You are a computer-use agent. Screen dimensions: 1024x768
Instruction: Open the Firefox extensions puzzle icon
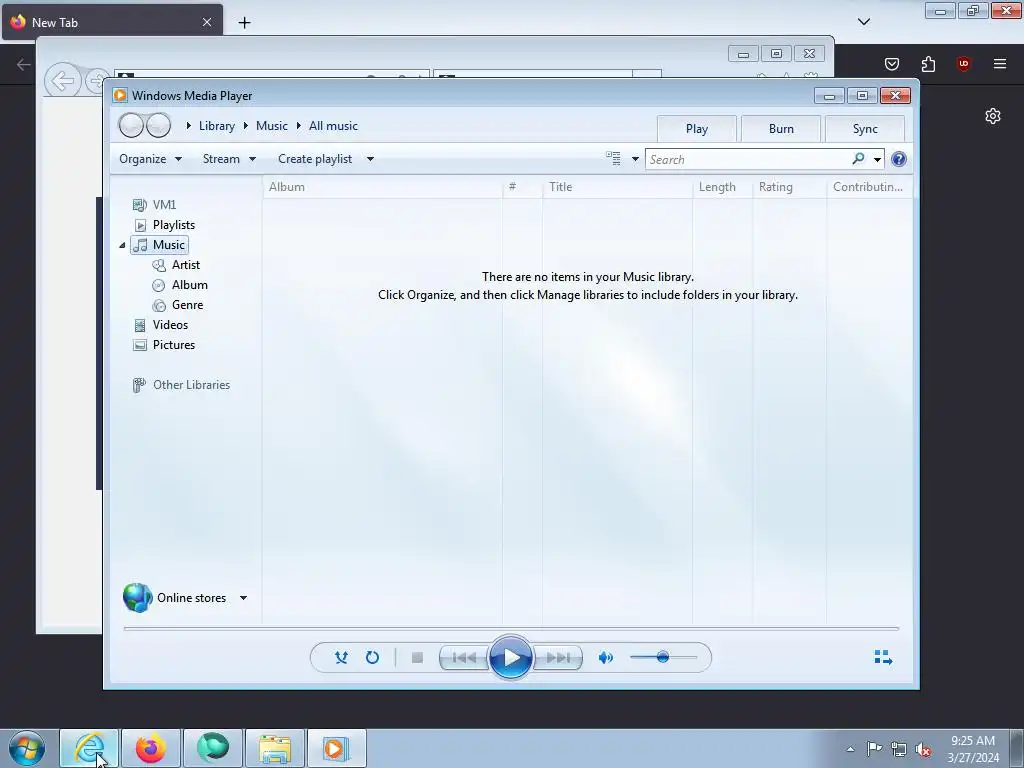pyautogui.click(x=928, y=64)
